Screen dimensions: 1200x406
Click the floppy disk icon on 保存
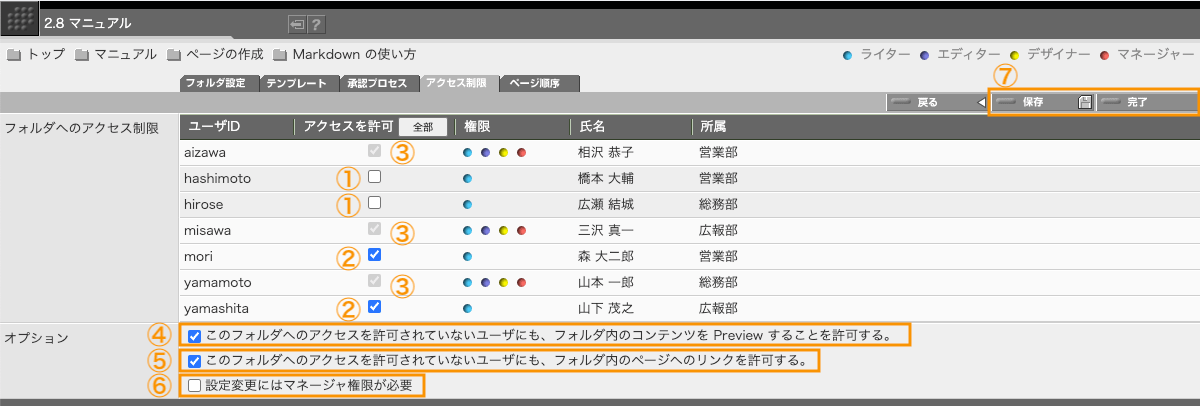1083,102
